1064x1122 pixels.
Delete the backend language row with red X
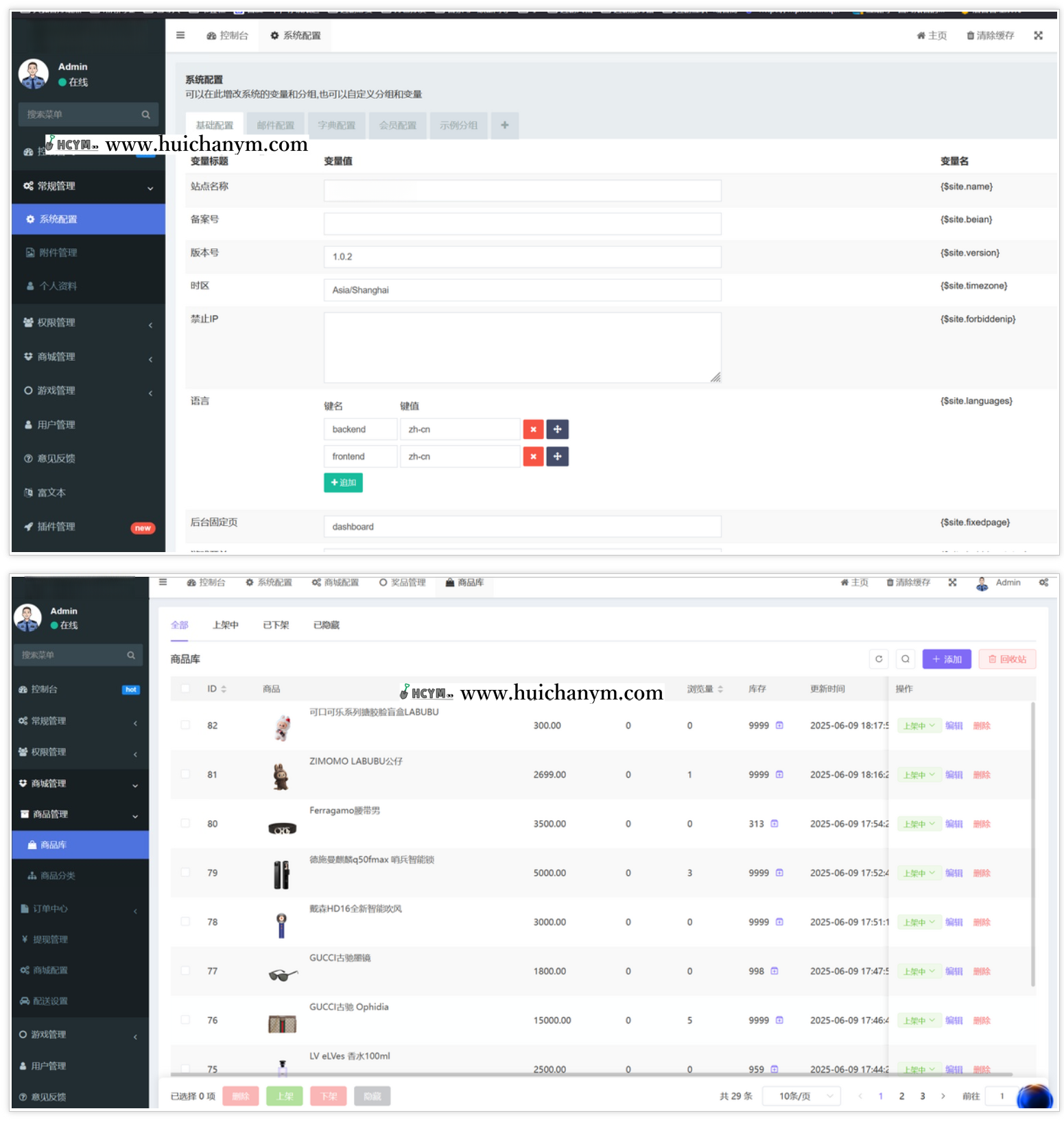pyautogui.click(x=533, y=429)
